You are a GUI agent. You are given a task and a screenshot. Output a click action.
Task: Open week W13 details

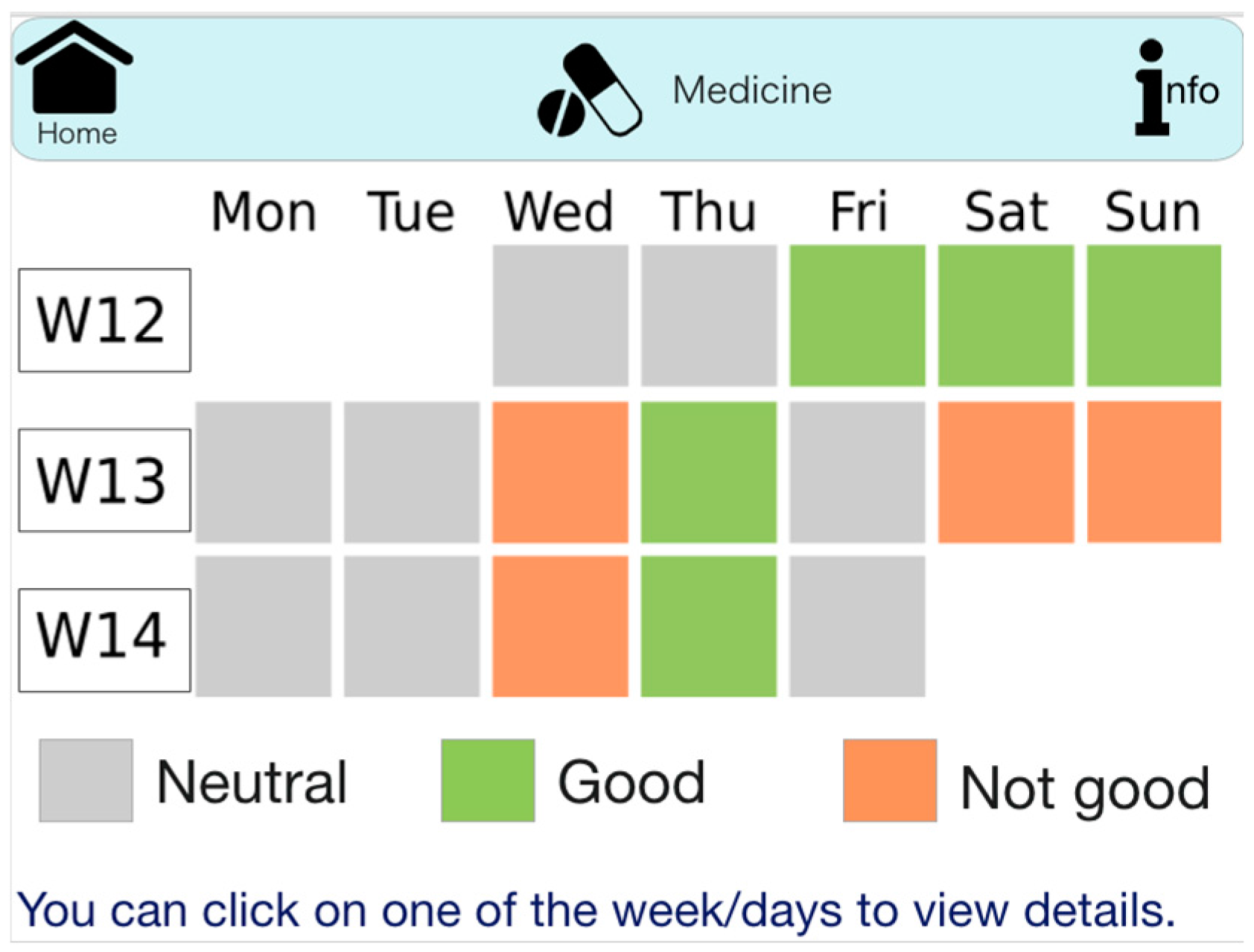pos(104,480)
